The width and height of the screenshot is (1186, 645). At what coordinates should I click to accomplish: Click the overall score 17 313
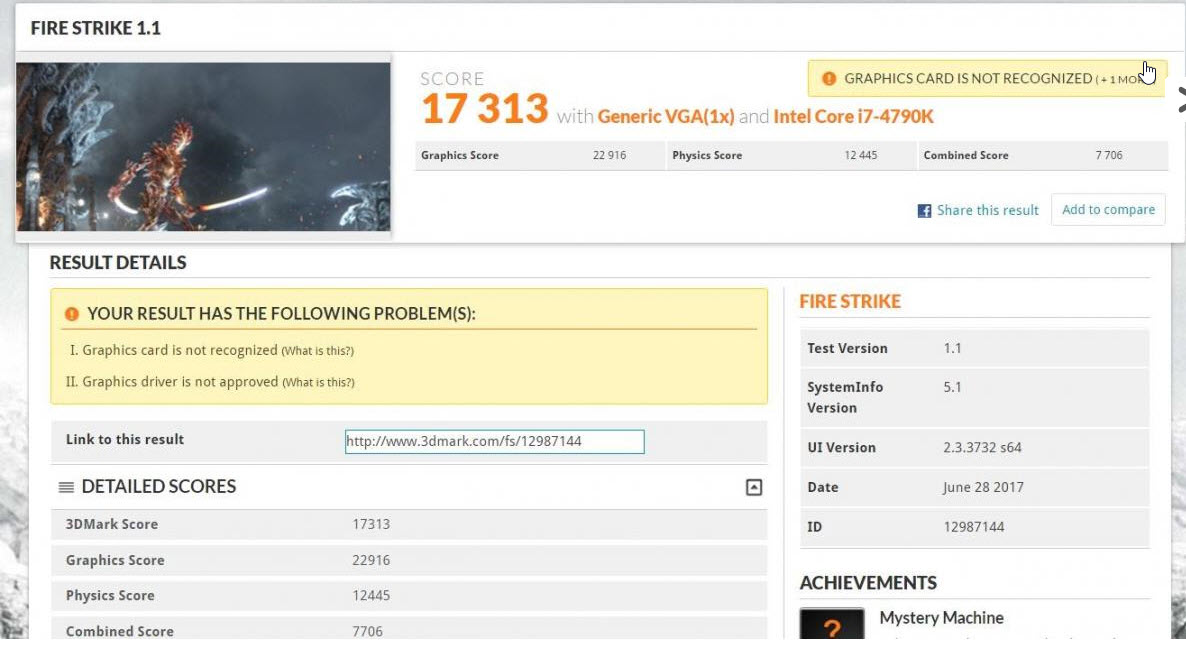click(485, 109)
